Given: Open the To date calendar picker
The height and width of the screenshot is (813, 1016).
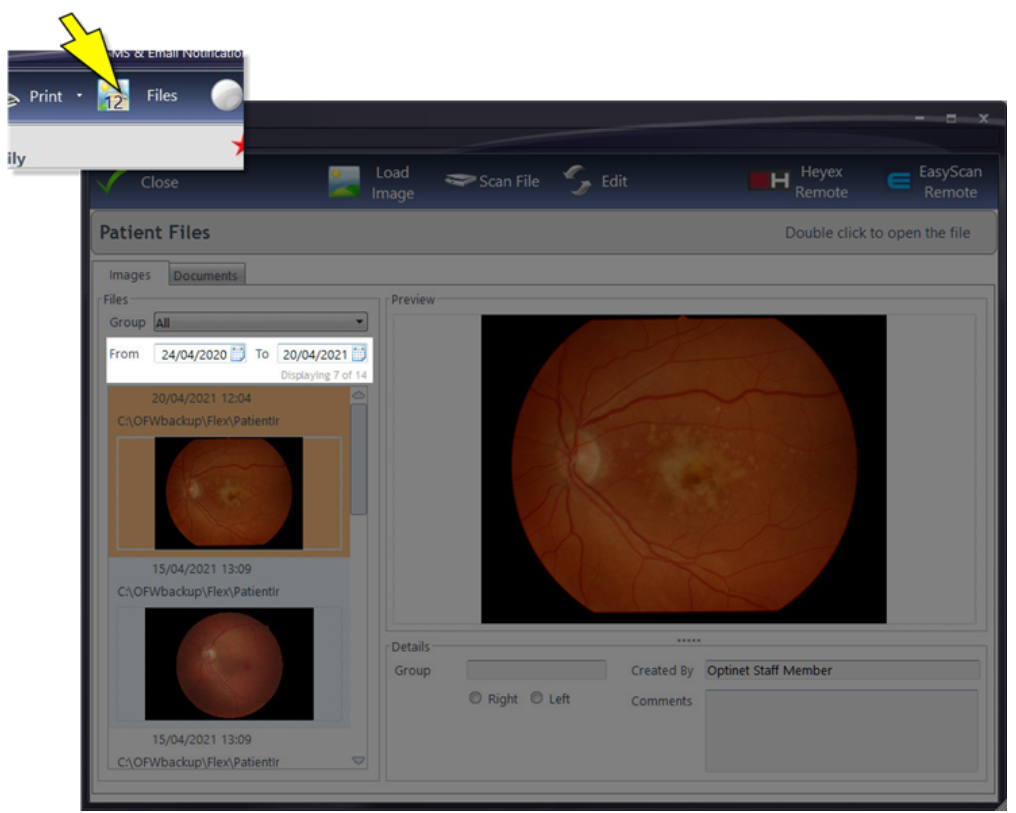Looking at the screenshot, I should 359,354.
